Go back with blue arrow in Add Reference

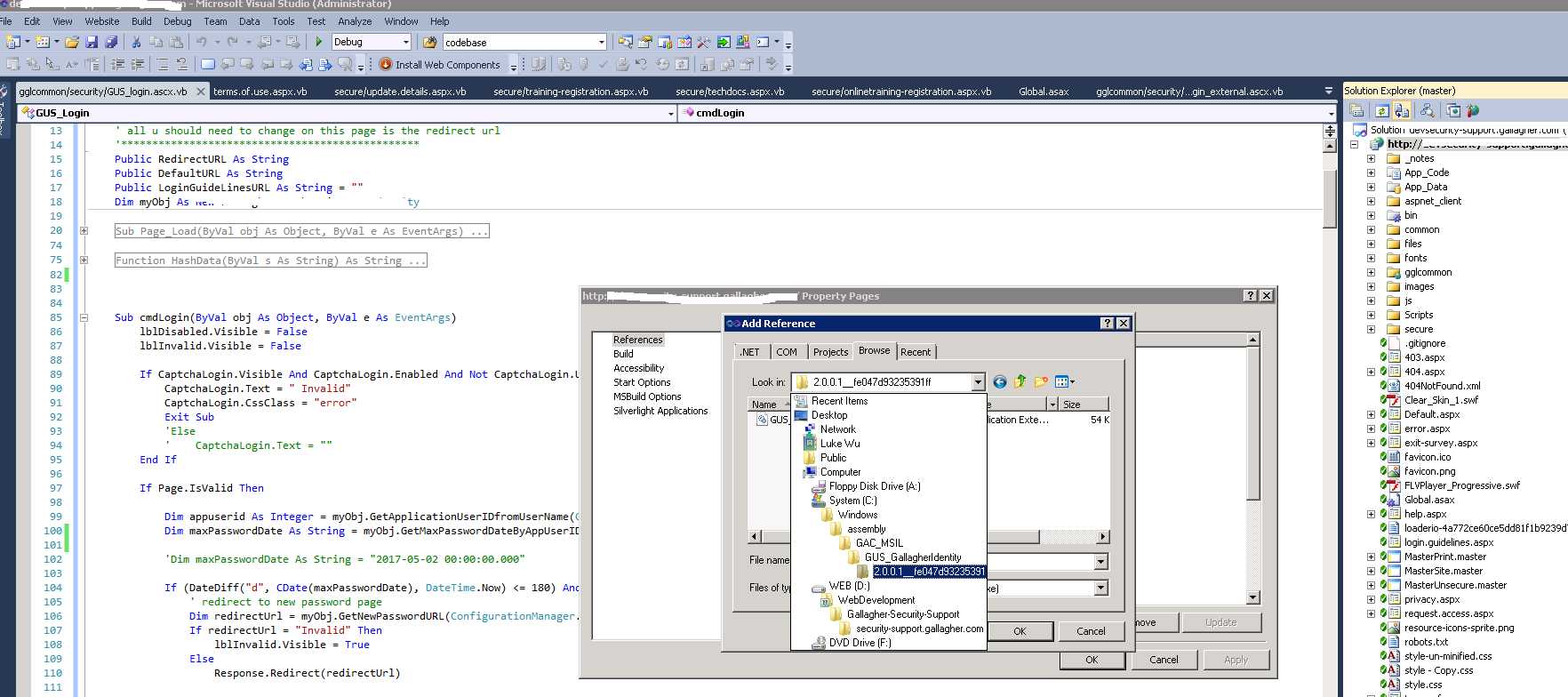(1000, 381)
